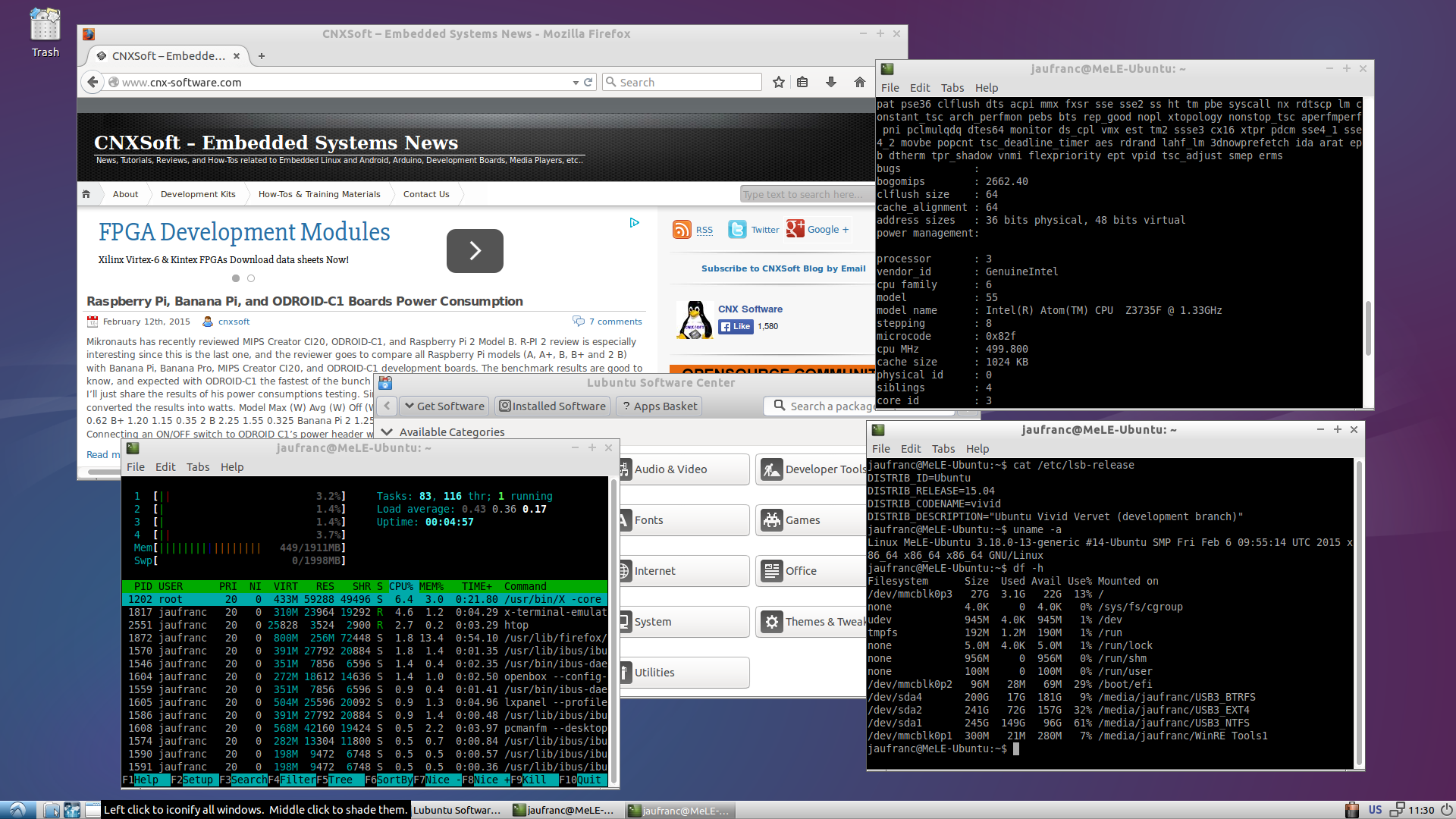The image size is (1456, 819).
Task: Click the Twitter bird icon
Action: [737, 229]
